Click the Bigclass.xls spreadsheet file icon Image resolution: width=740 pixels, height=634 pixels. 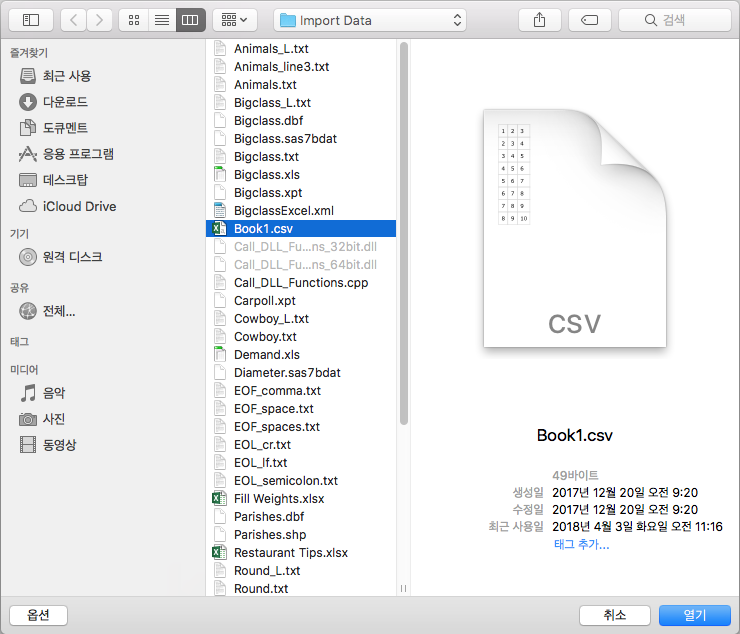(x=219, y=174)
